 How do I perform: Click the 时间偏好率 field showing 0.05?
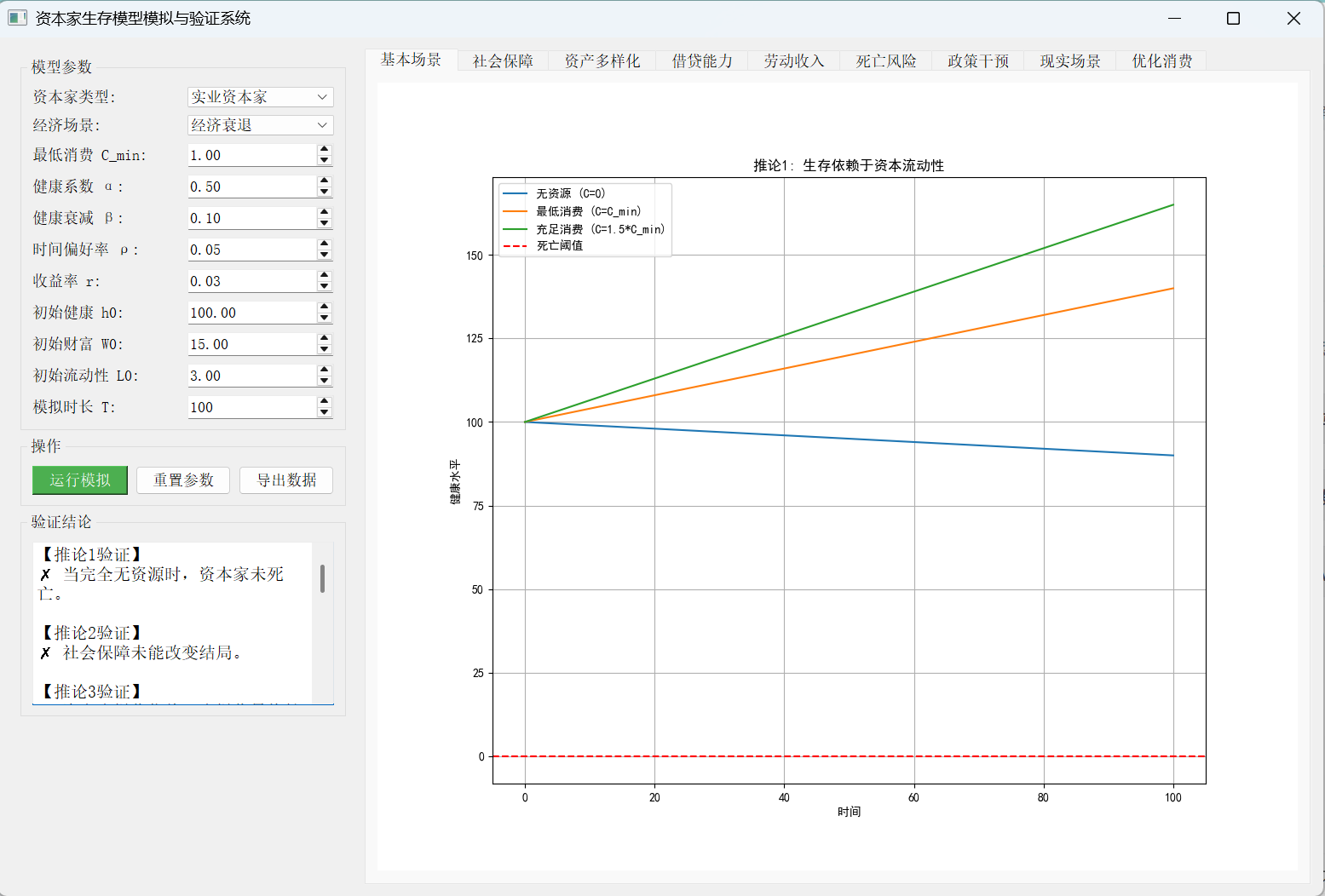pyautogui.click(x=252, y=250)
